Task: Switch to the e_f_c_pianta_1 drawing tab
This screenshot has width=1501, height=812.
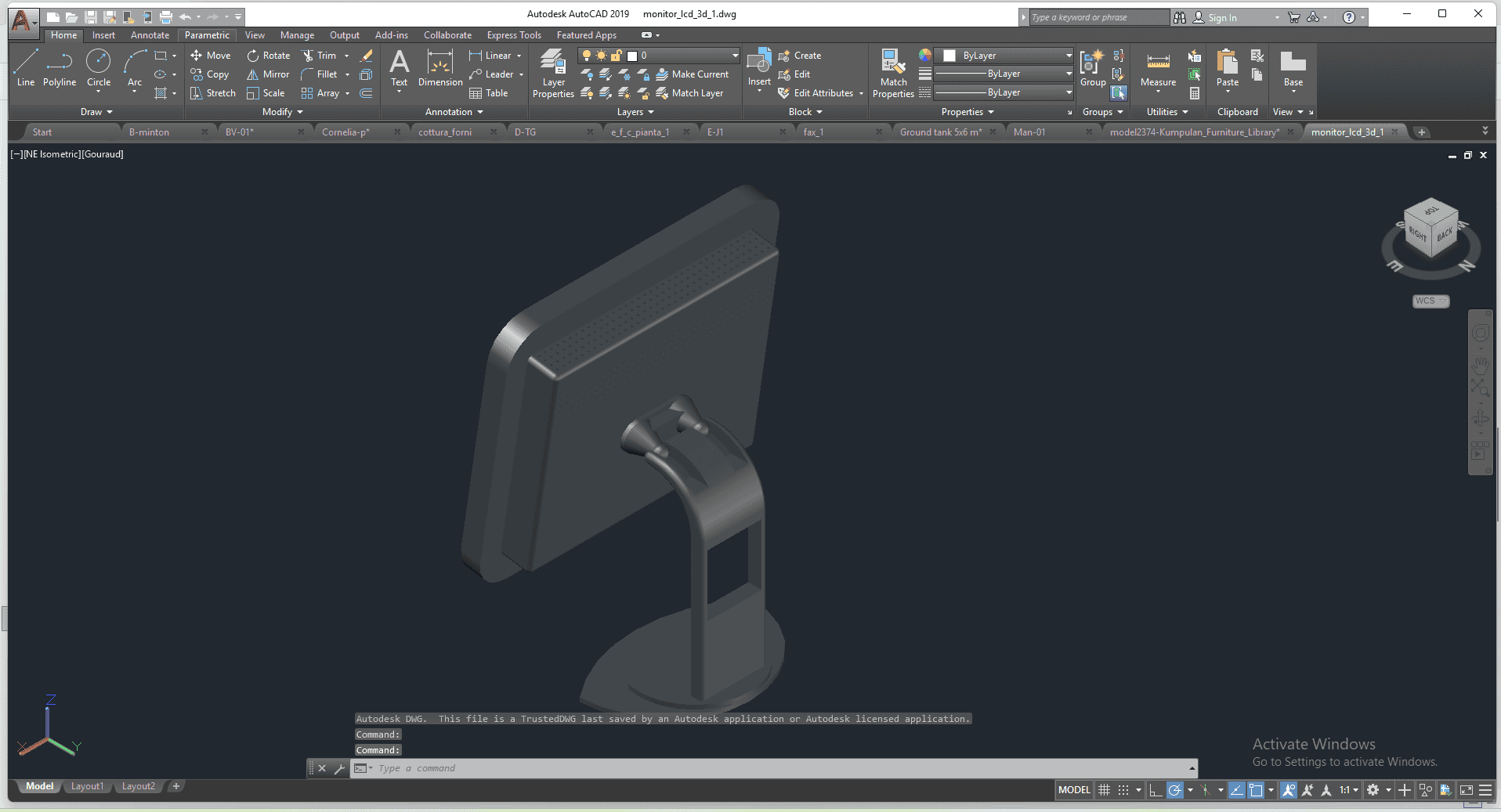Action: point(640,132)
